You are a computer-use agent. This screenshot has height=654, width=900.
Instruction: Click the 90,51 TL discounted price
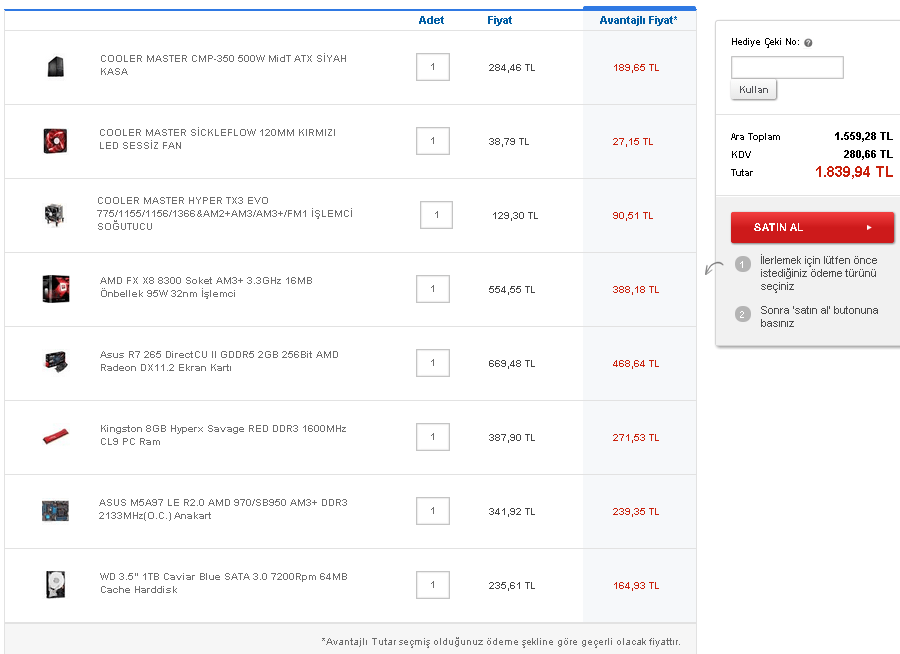coord(633,216)
